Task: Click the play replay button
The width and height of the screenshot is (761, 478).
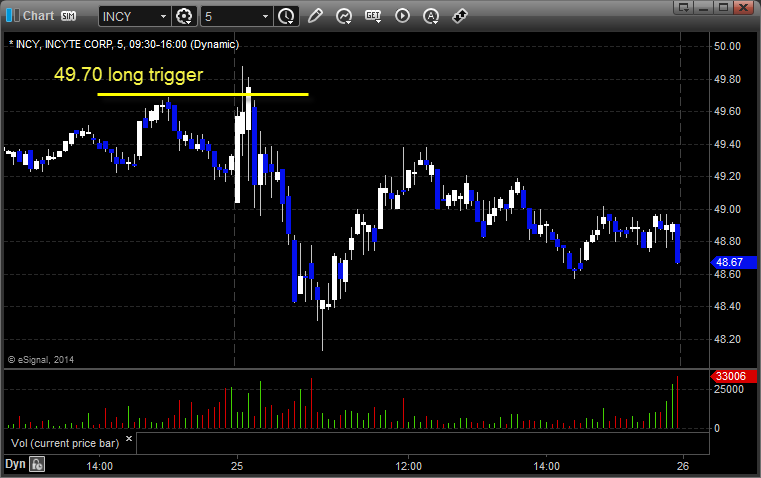Action: [402, 16]
